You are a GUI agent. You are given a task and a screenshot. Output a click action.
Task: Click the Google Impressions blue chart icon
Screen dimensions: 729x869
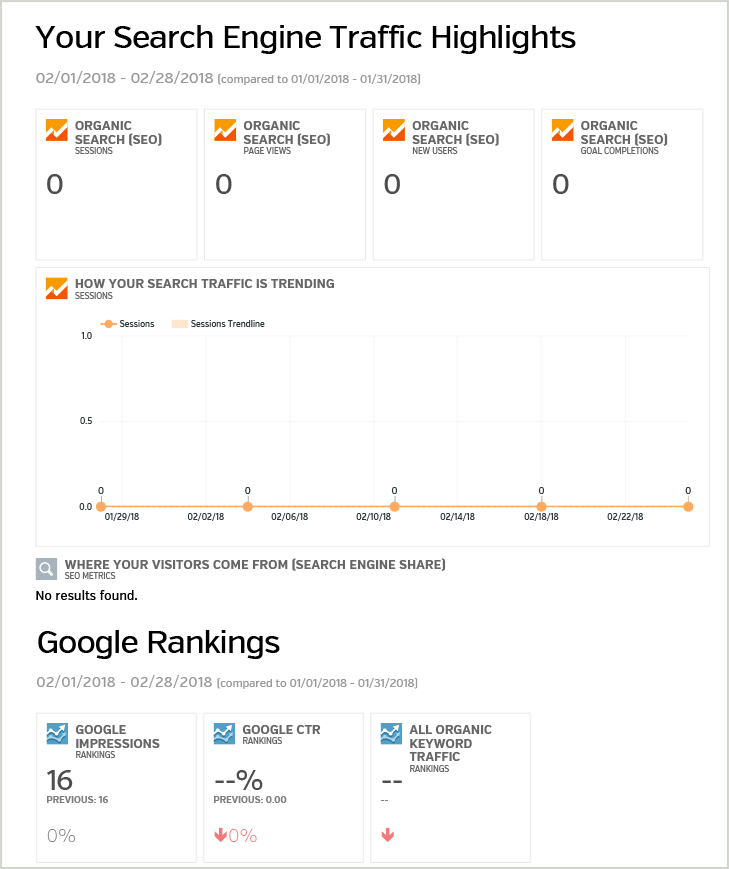tap(57, 734)
